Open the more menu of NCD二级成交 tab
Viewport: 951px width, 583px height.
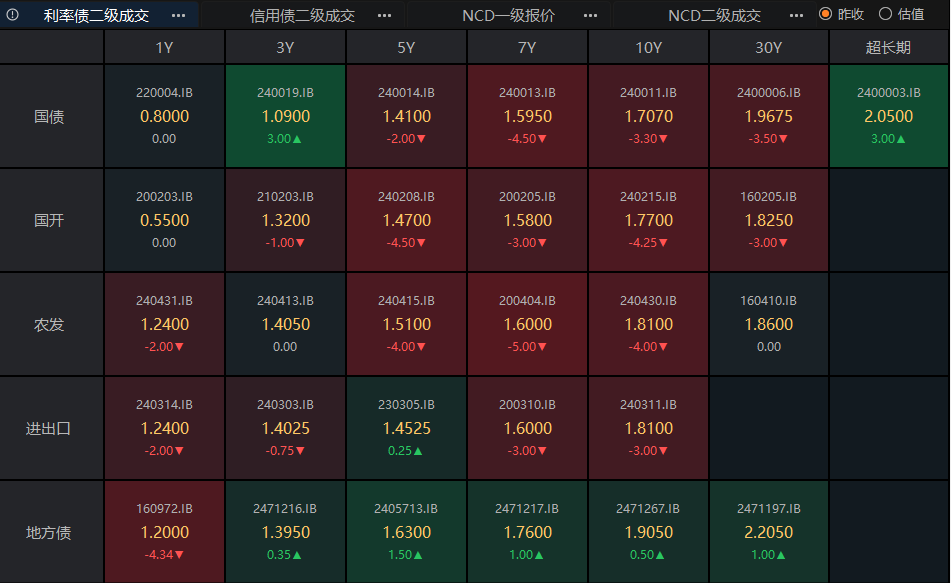[796, 15]
